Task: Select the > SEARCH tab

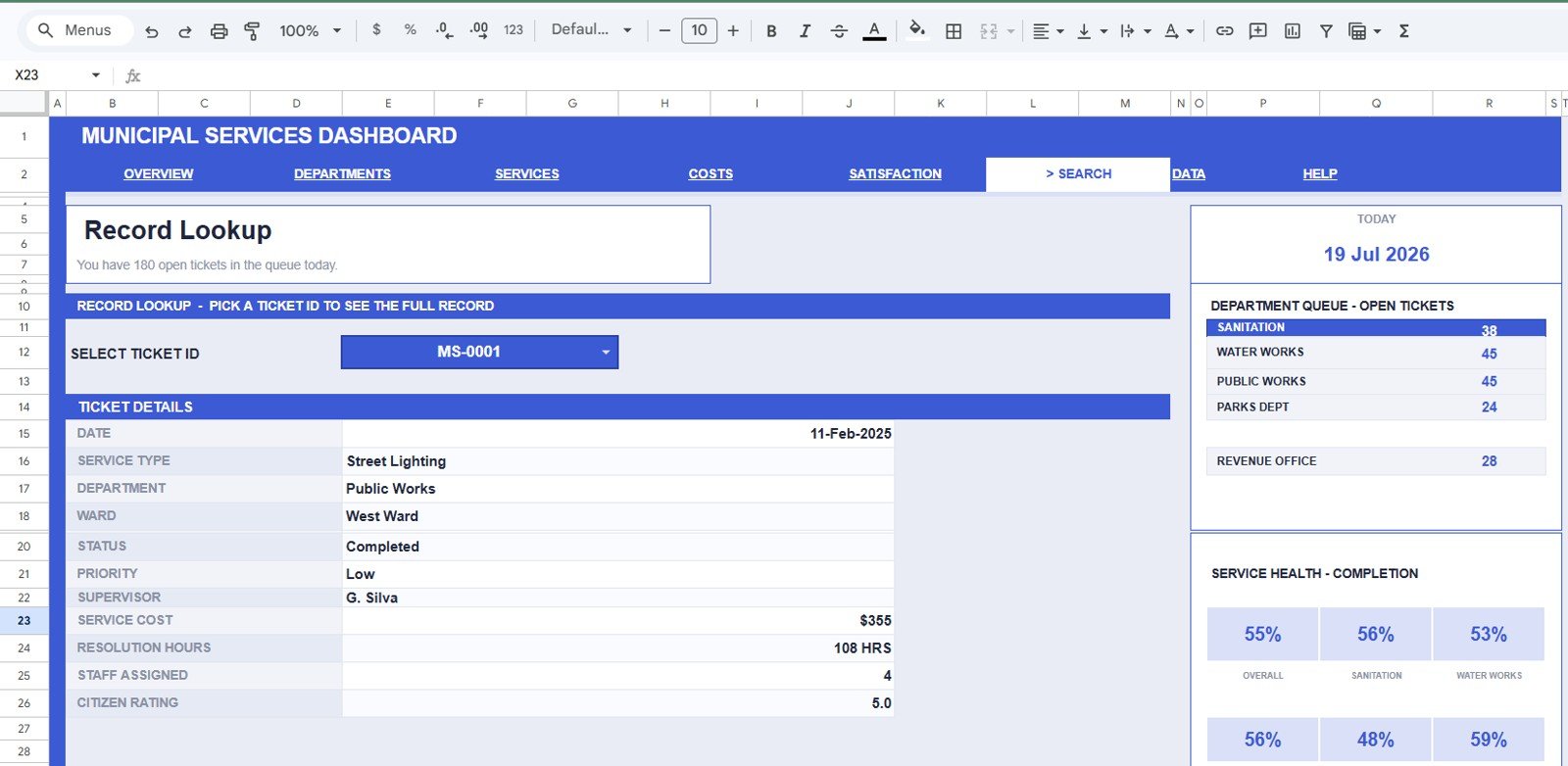Action: 1078,173
